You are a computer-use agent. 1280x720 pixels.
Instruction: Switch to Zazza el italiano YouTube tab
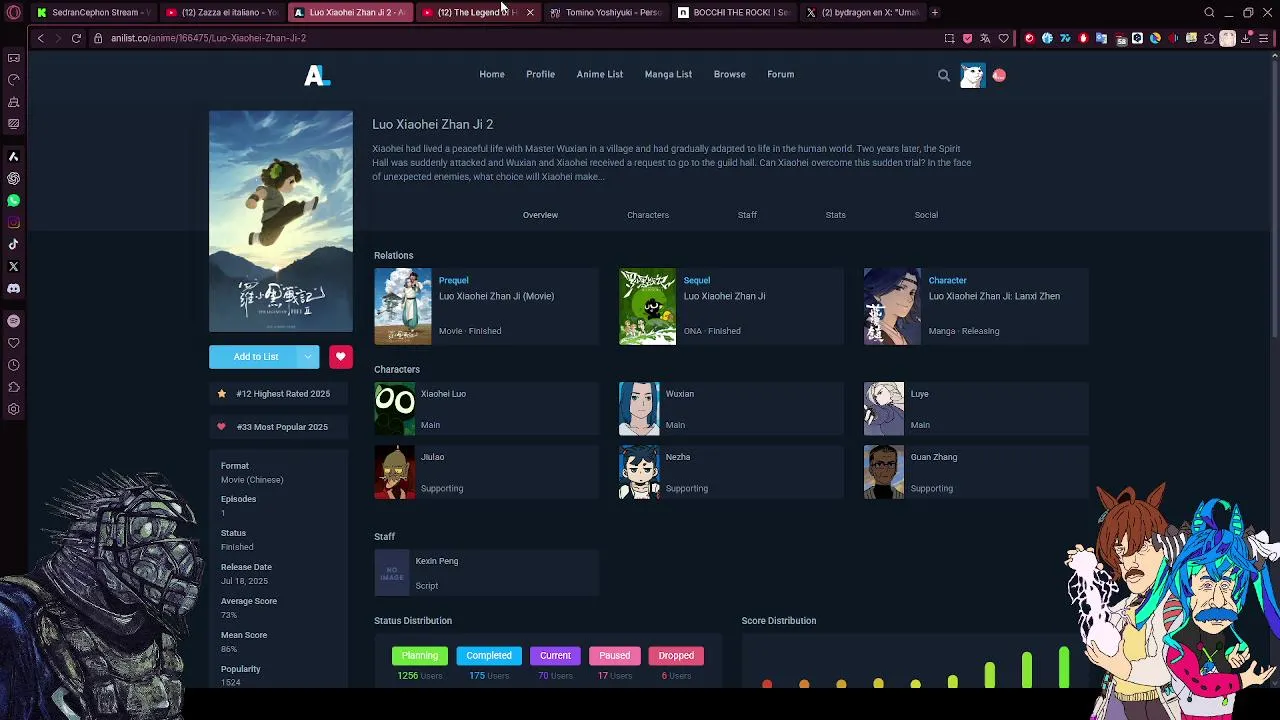(x=222, y=12)
